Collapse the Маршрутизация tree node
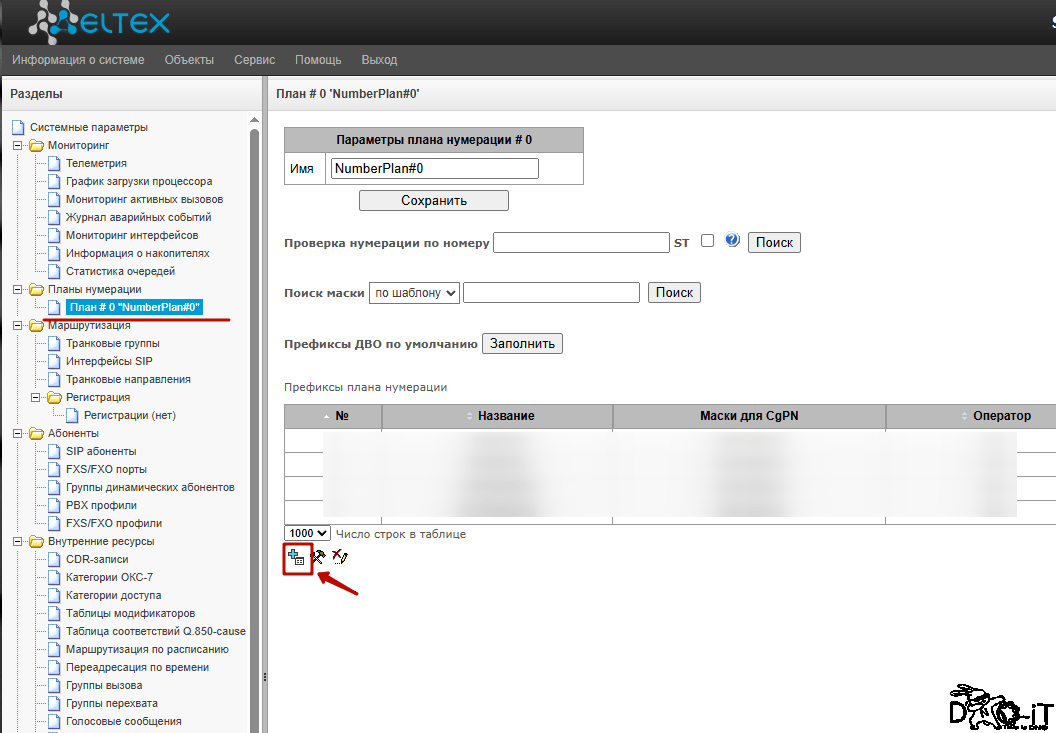Image resolution: width=1056 pixels, height=733 pixels. coord(18,325)
